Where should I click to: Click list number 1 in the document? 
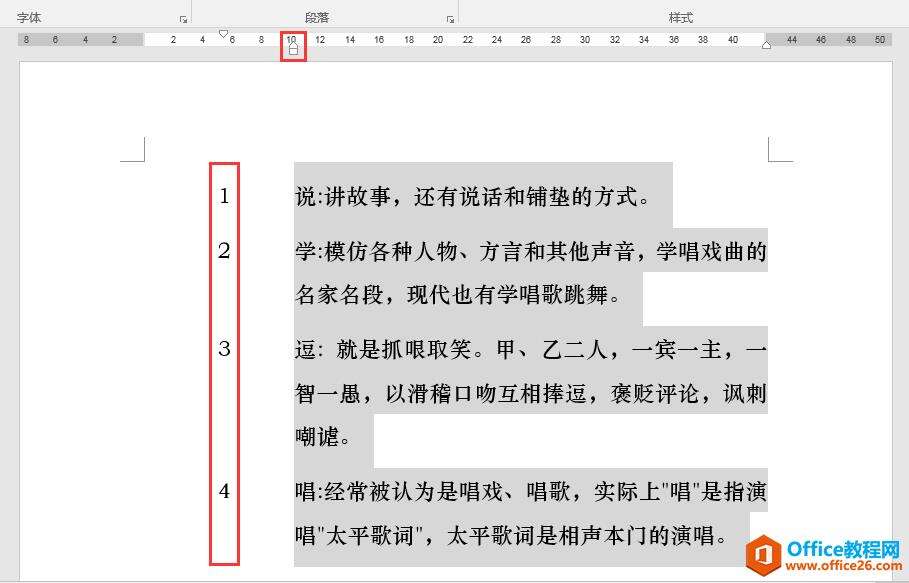click(x=224, y=196)
